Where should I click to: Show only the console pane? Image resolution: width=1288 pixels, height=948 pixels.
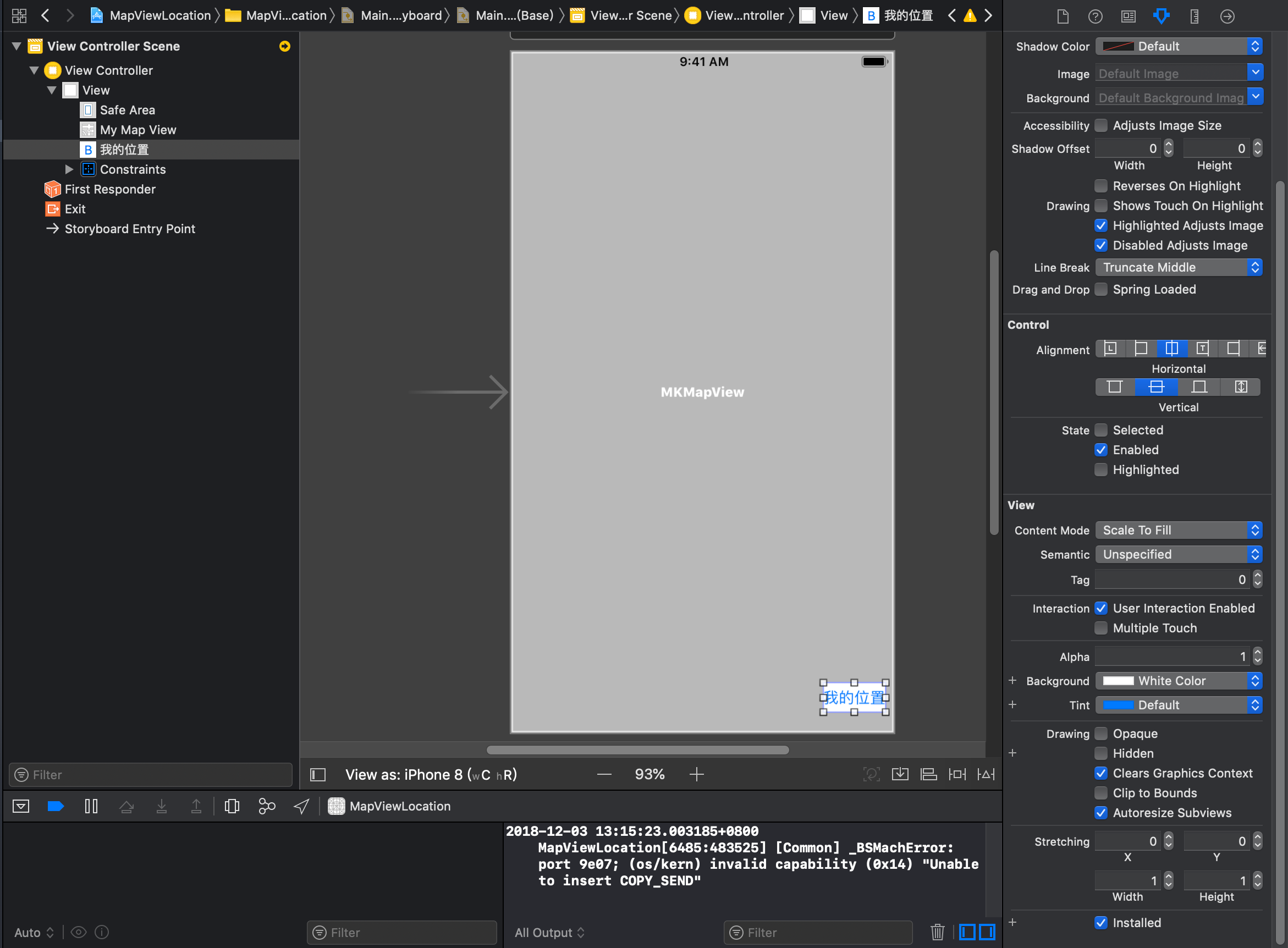point(987,932)
